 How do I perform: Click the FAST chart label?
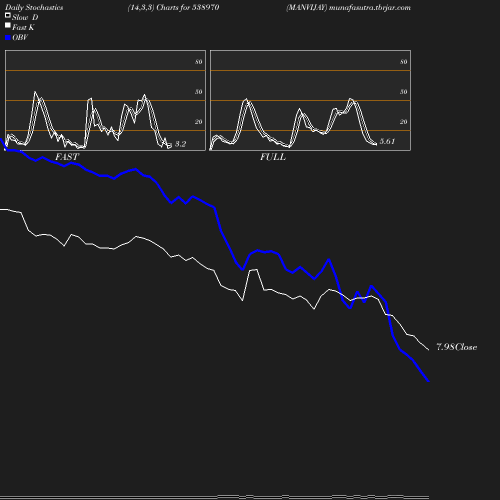click(67, 157)
